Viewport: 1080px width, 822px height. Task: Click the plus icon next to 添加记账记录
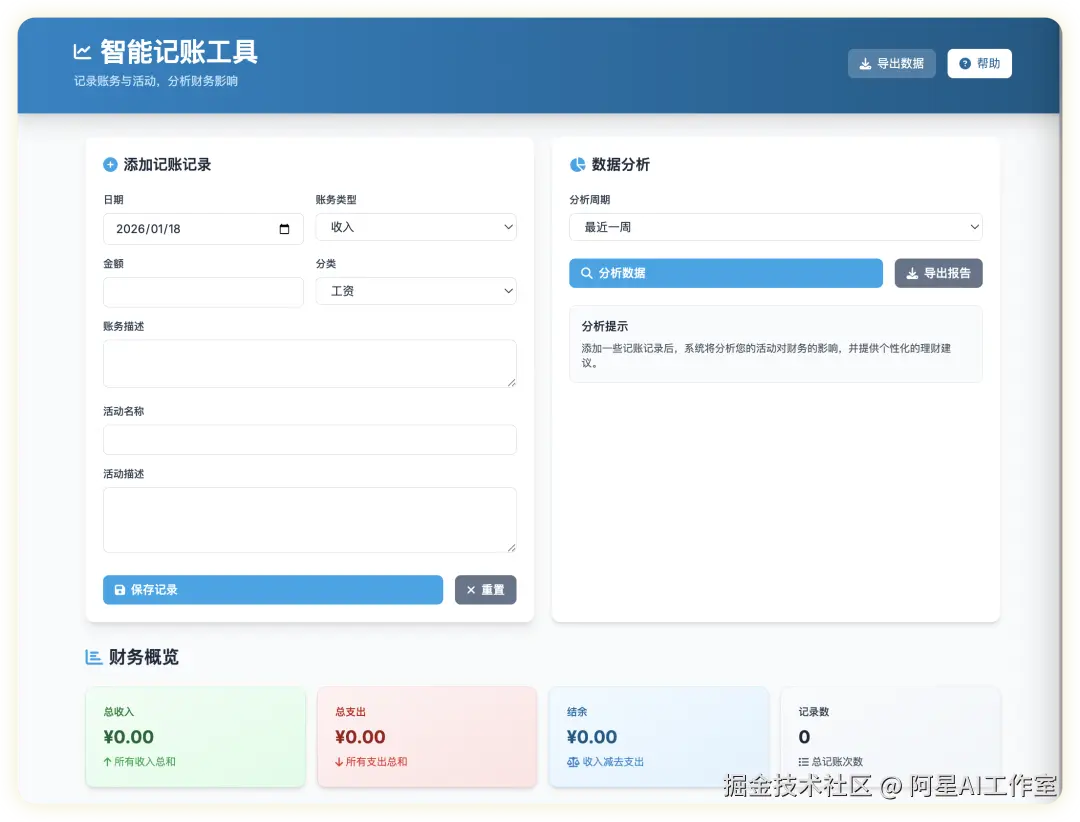coord(110,164)
